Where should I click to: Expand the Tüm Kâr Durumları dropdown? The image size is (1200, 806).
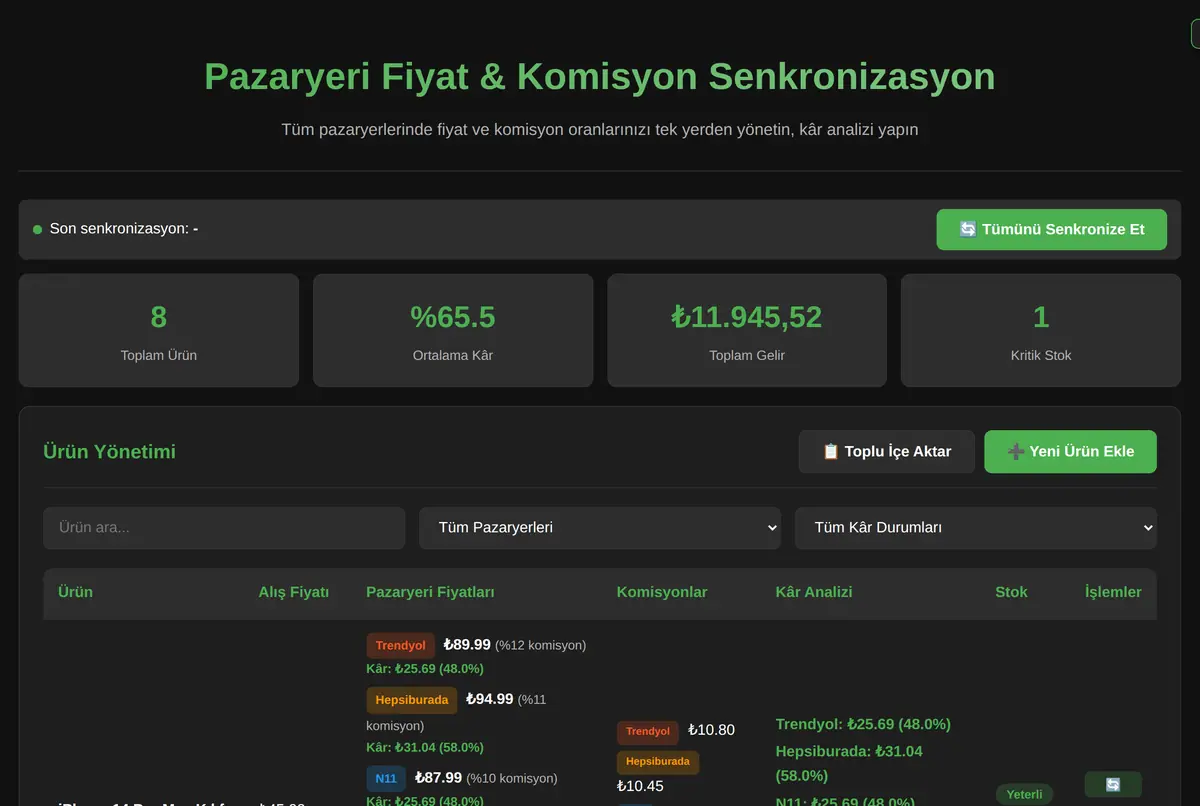(976, 527)
